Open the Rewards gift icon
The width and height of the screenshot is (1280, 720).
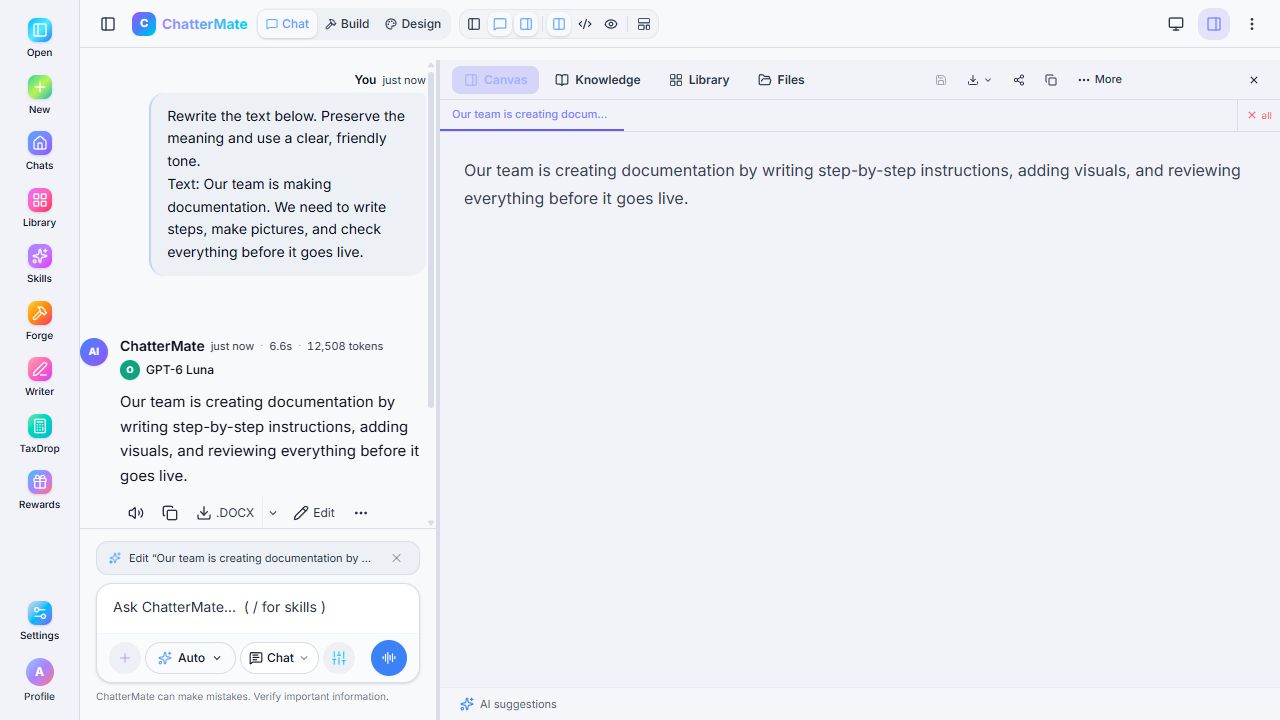39,490
